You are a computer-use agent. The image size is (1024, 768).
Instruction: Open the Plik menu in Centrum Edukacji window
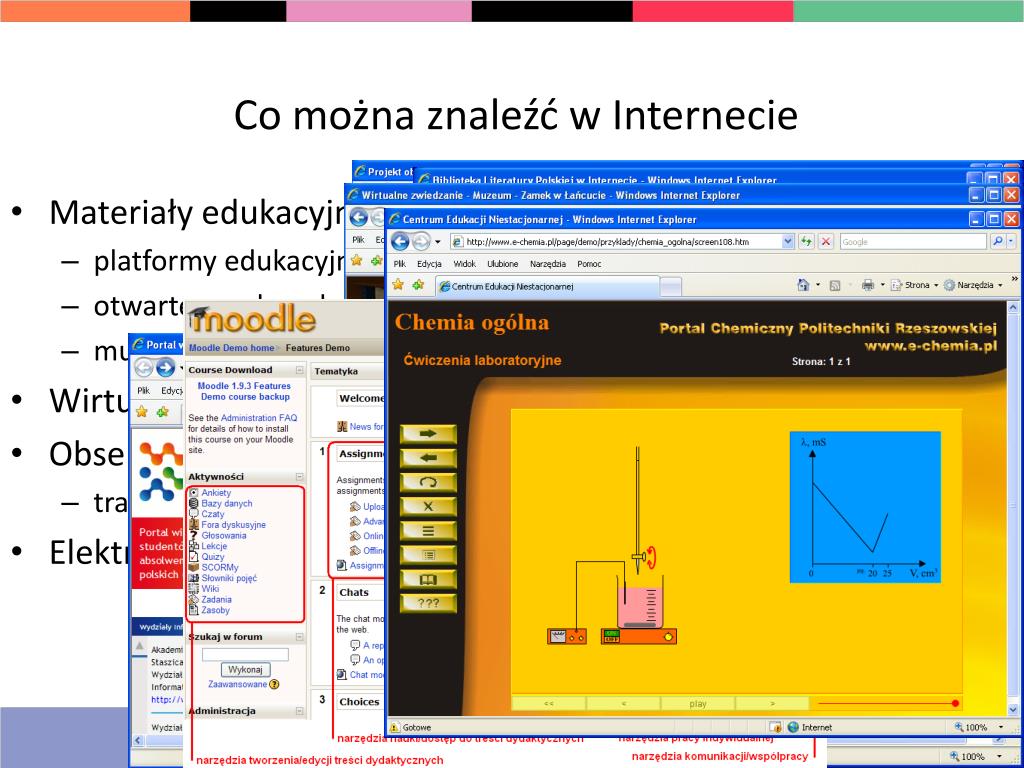(x=400, y=264)
